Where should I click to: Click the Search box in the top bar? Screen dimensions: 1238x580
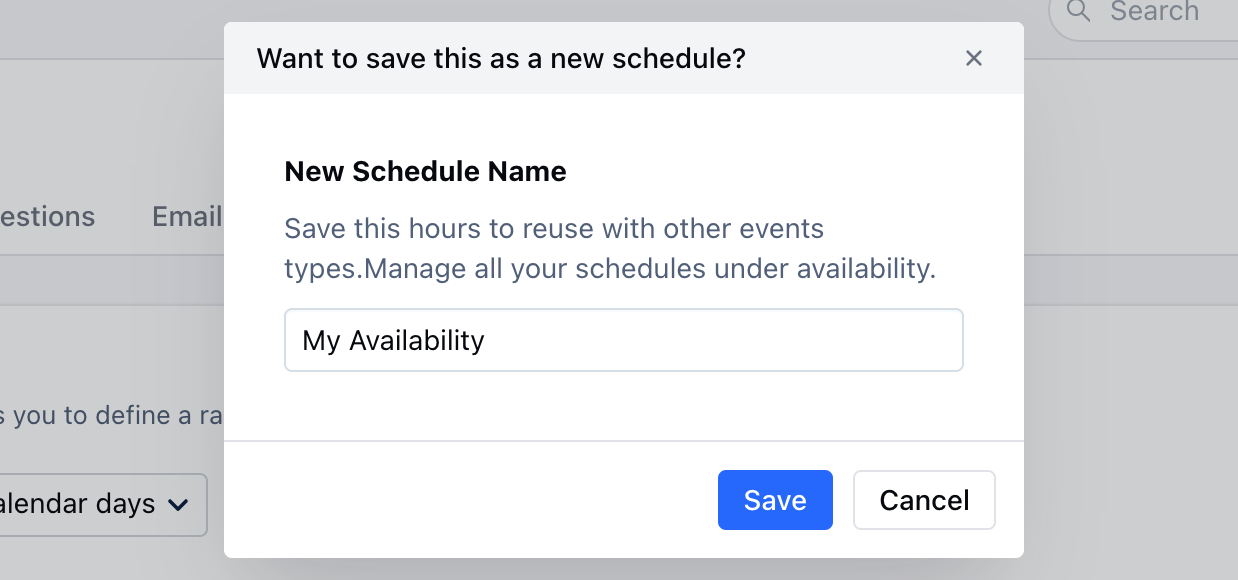(x=1143, y=12)
